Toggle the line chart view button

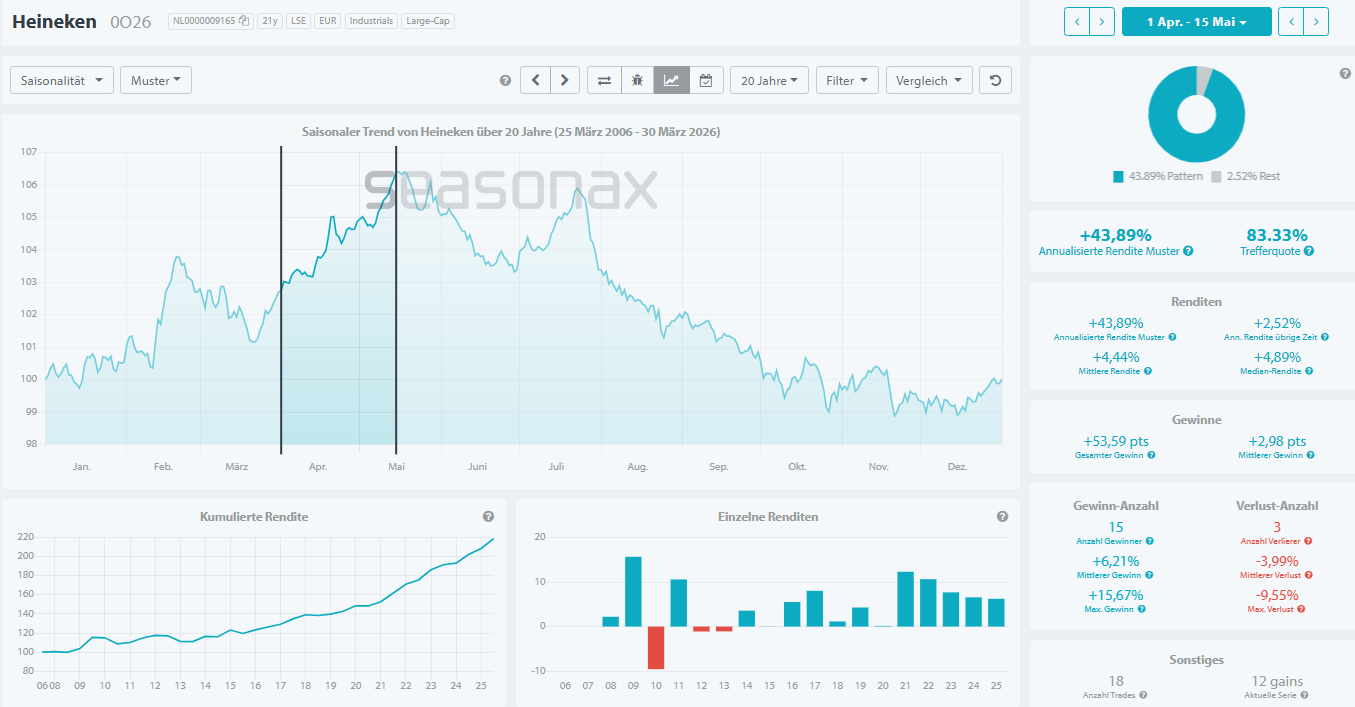click(x=671, y=80)
